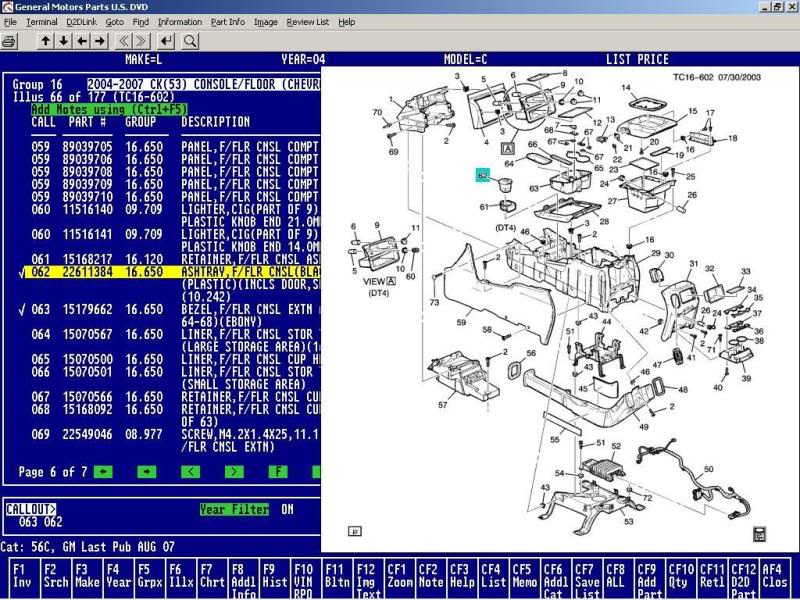800x600 pixels.
Task: Click the small page icon below illustration
Action: [355, 531]
